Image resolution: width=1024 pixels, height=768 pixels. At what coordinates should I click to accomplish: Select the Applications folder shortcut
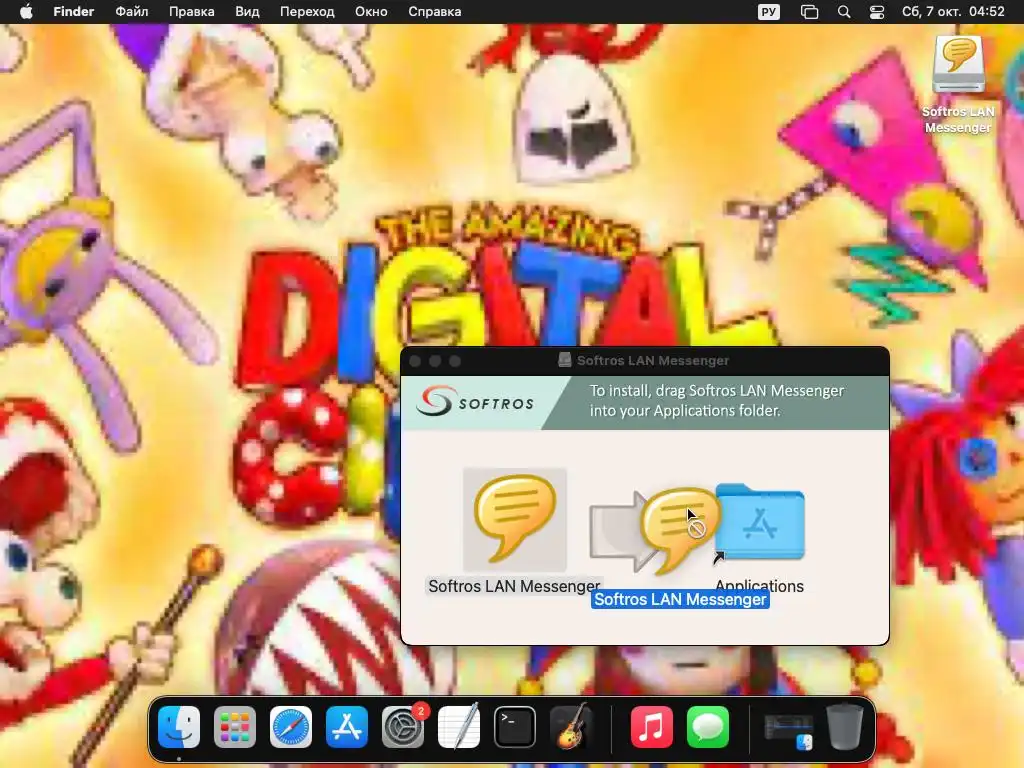point(760,522)
